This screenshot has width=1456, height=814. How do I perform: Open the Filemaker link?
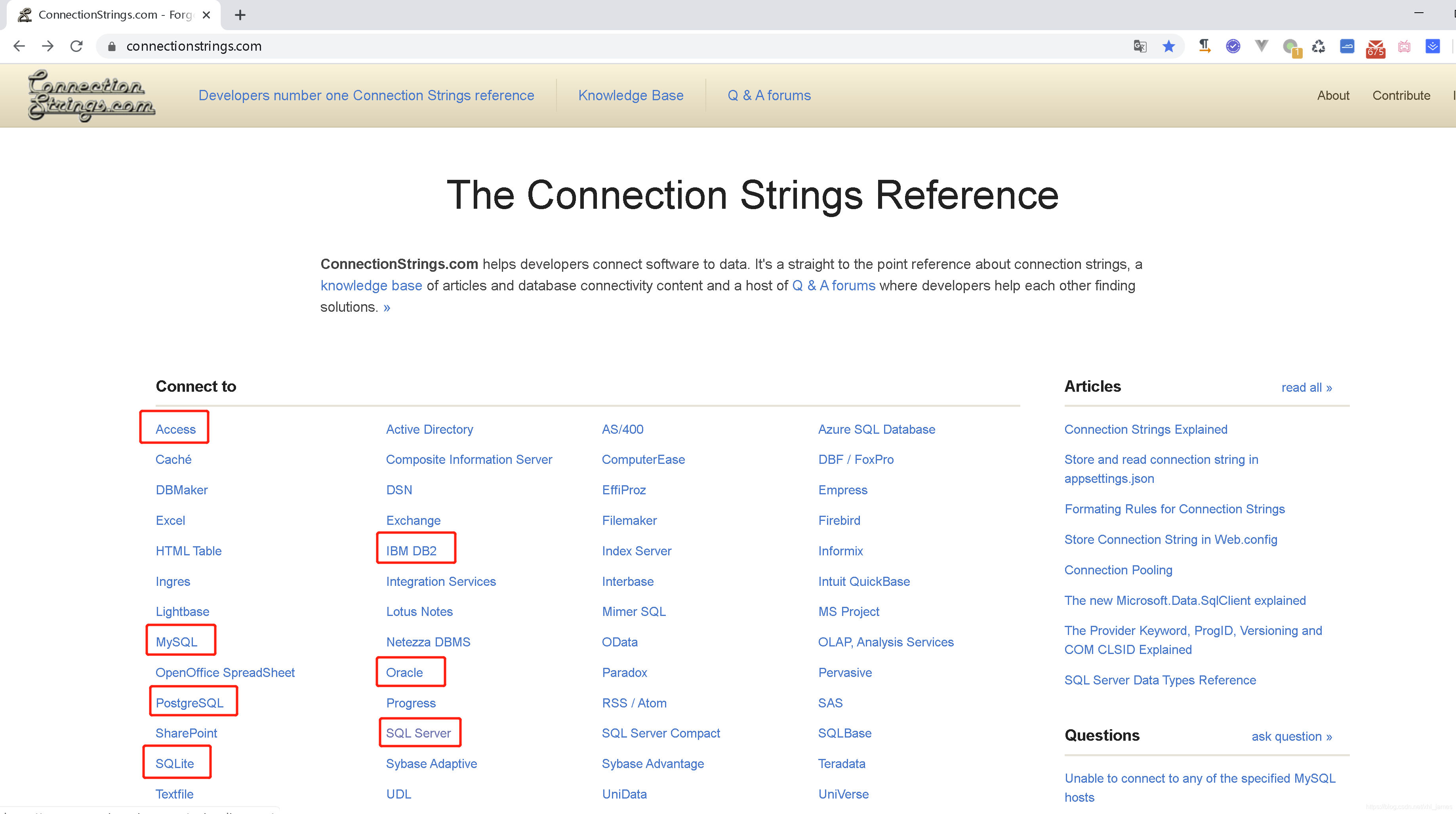tap(629, 520)
